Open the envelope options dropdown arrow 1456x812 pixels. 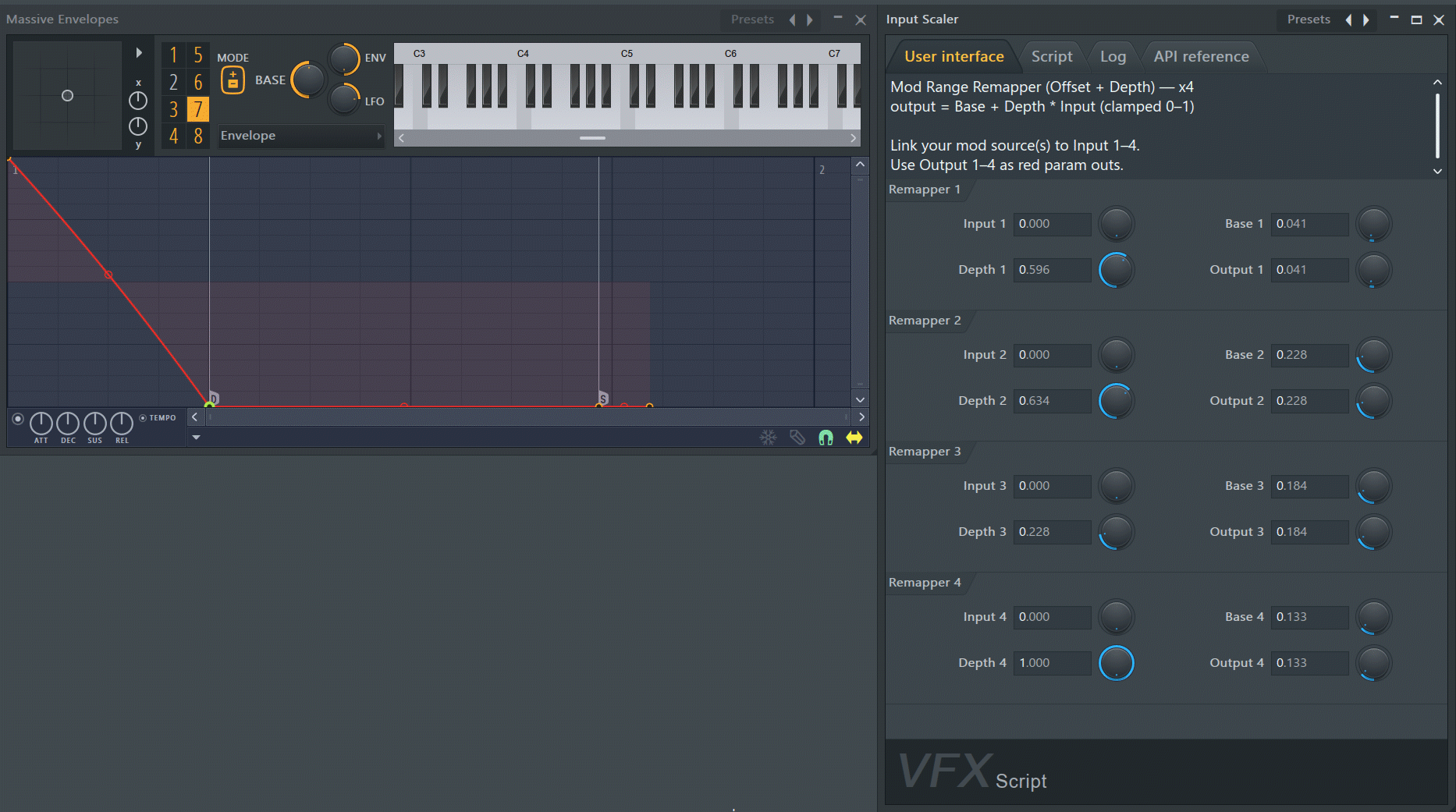(x=197, y=438)
